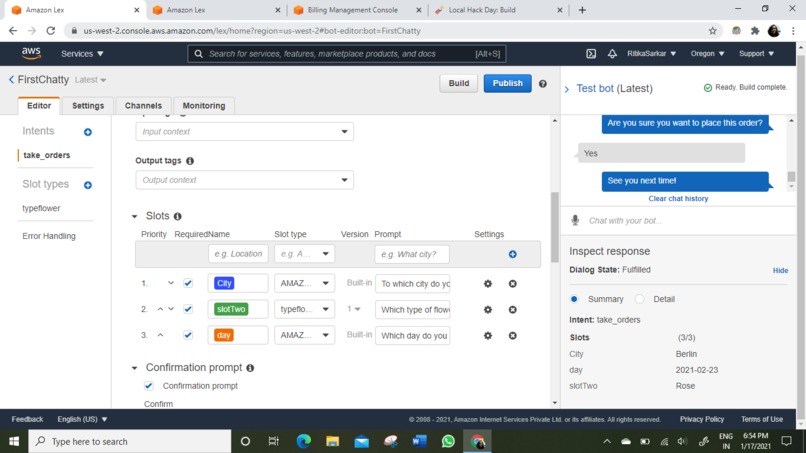806x453 pixels.
Task: Open Error Handling in sidebar
Action: coord(49,236)
